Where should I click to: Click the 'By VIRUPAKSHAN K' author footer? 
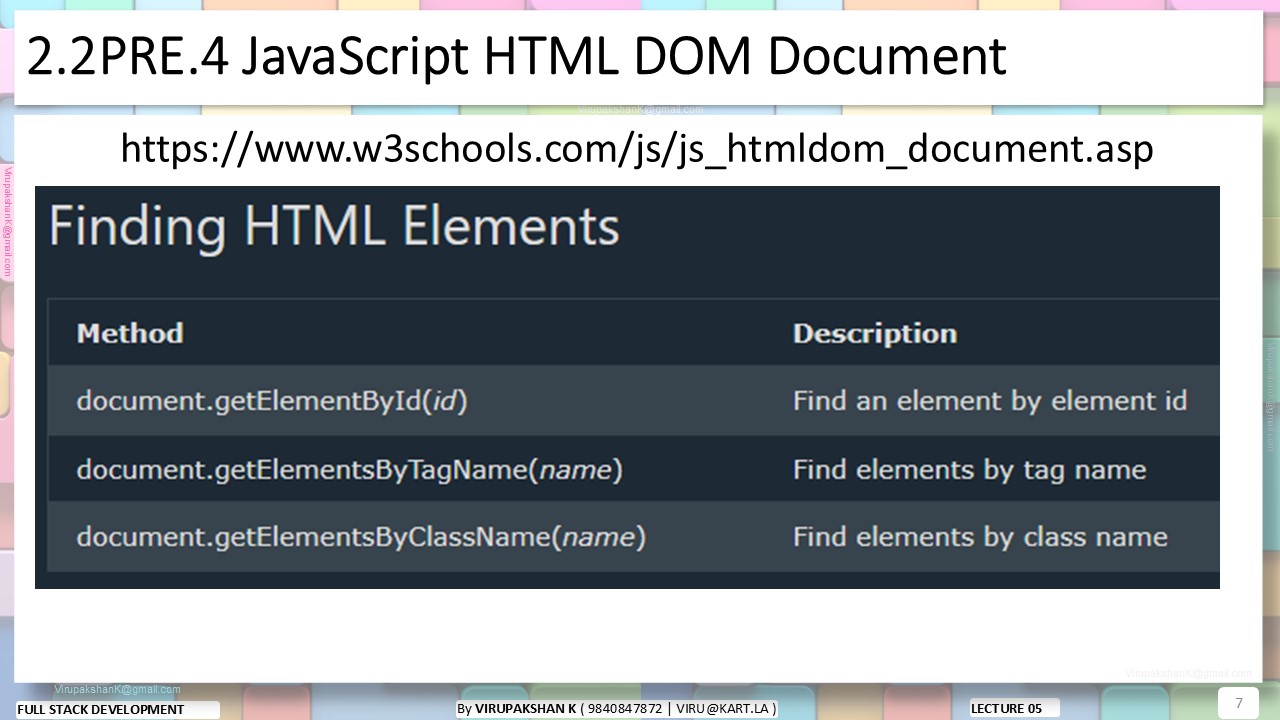pyautogui.click(x=616, y=708)
